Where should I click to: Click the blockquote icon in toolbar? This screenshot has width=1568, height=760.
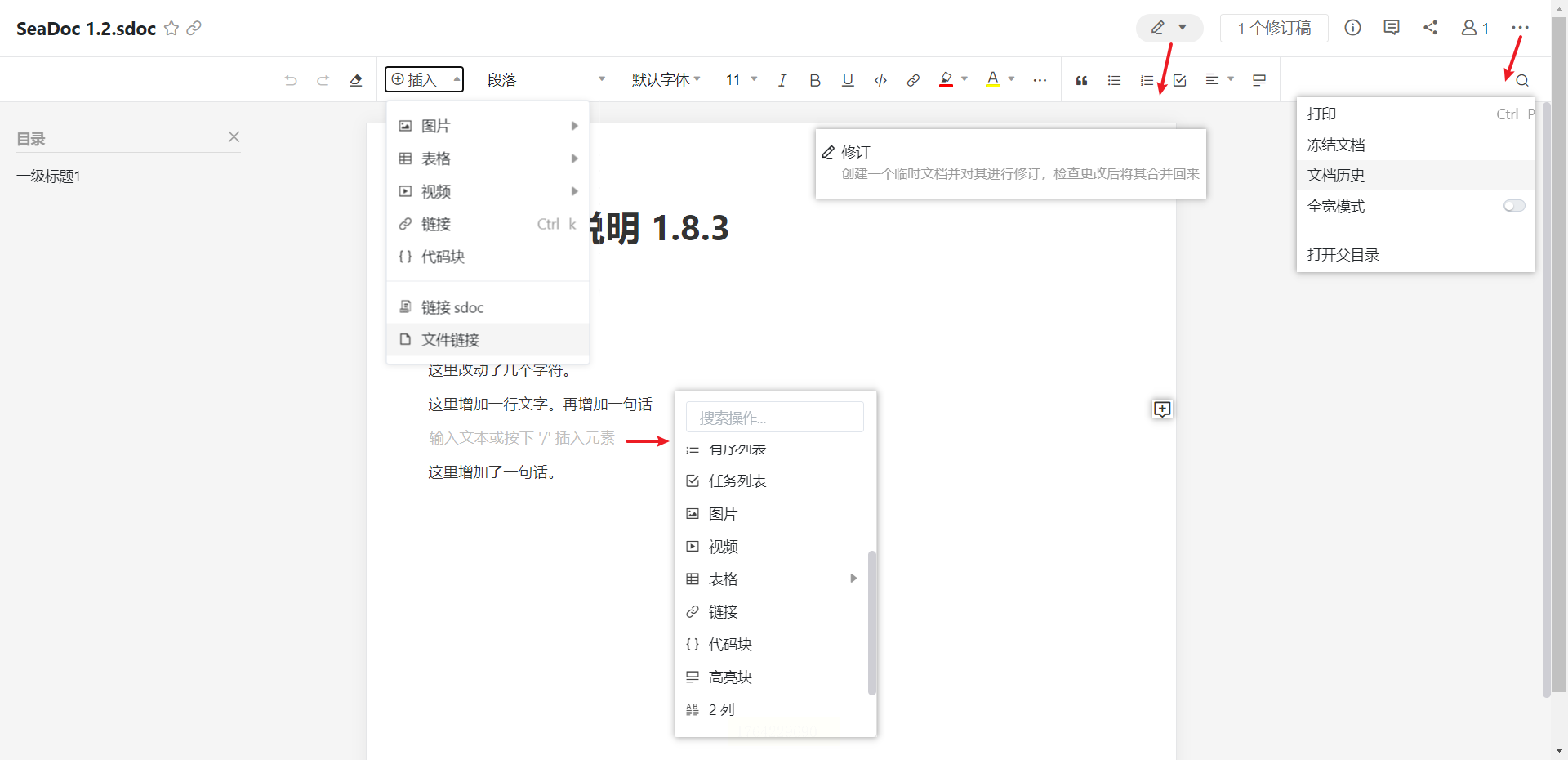tap(1081, 80)
